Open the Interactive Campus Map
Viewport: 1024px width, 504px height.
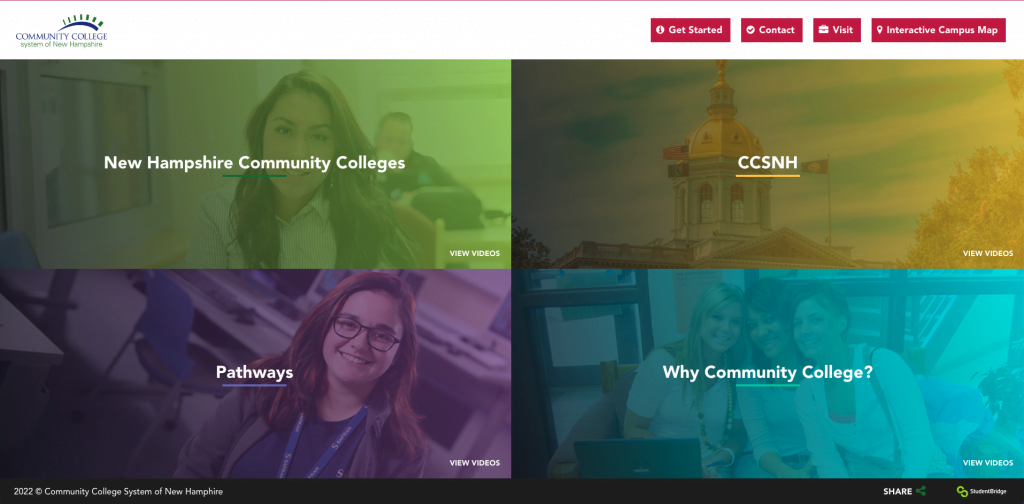tap(938, 30)
